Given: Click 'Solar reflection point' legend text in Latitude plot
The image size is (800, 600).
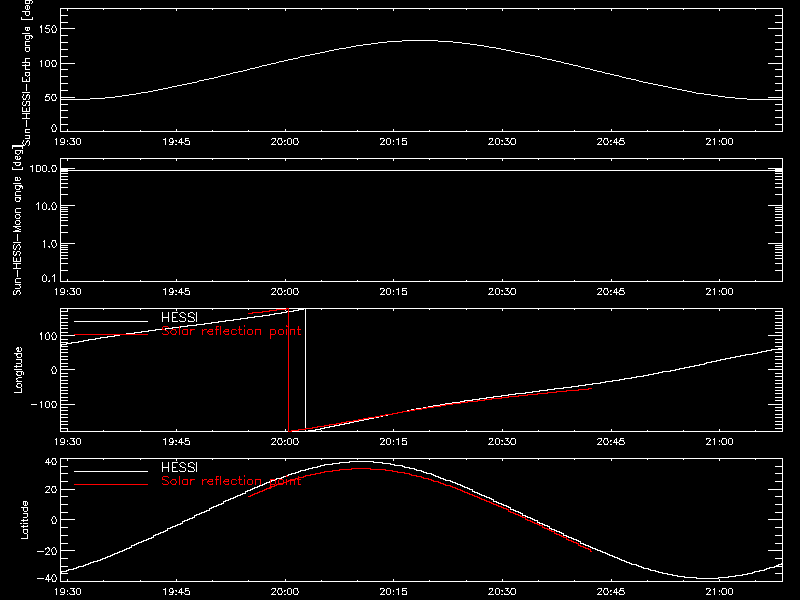Looking at the screenshot, I should pyautogui.click(x=231, y=481).
